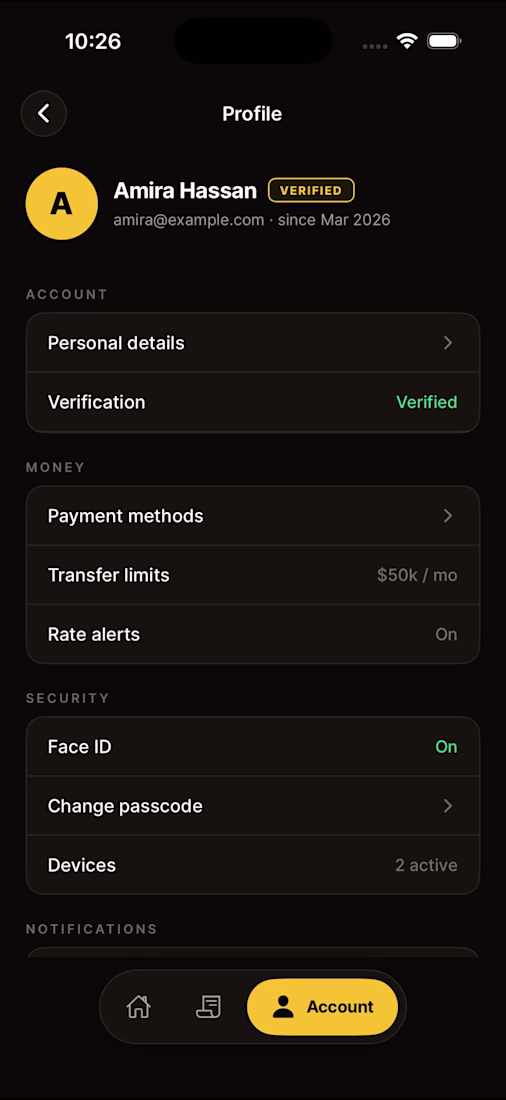Open the Home tab icon
The image size is (506, 1100).
(x=138, y=1007)
